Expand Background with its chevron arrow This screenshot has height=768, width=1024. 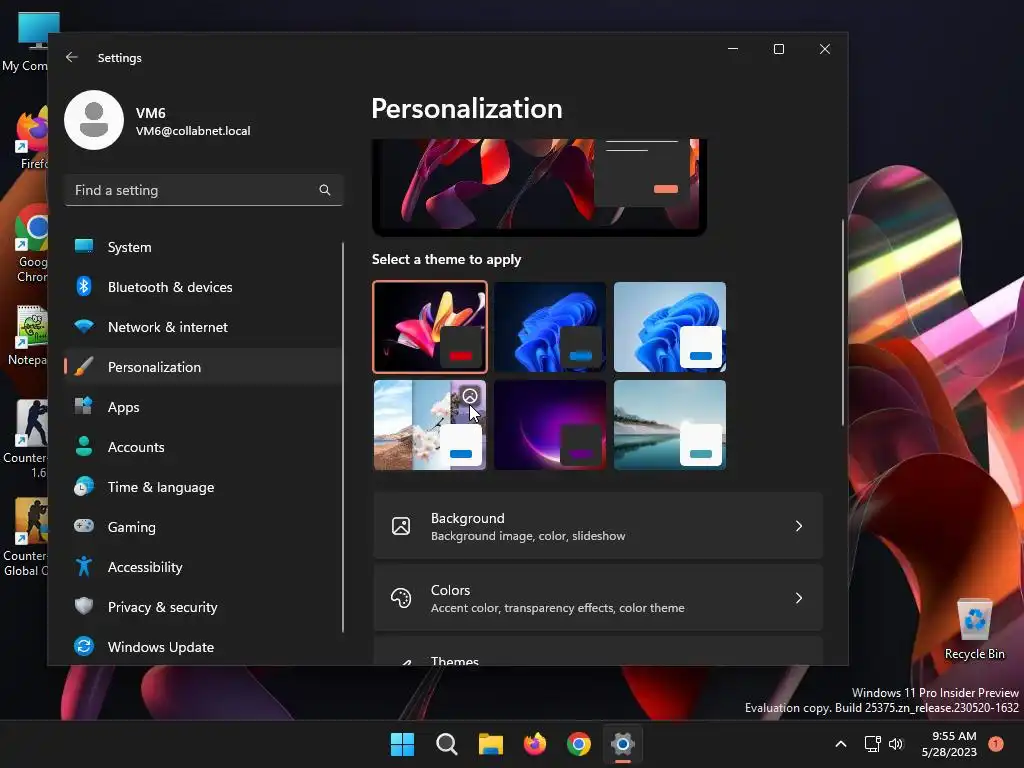coord(799,526)
